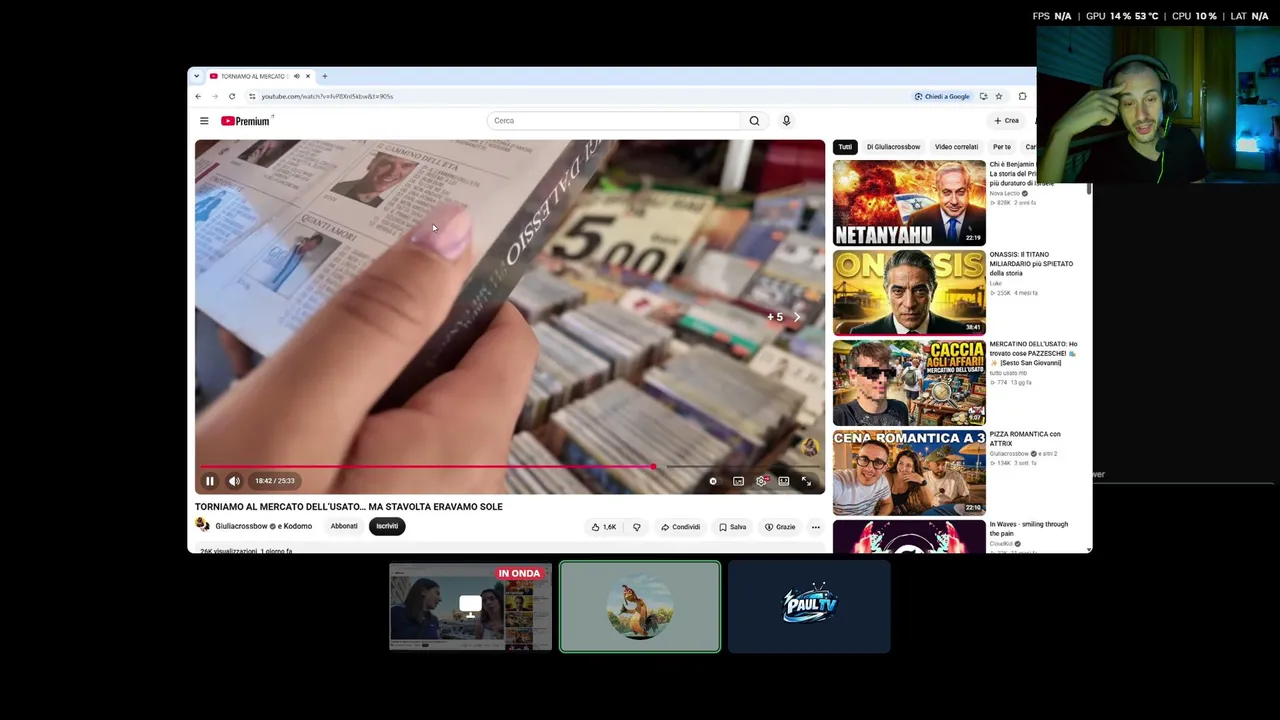The height and width of the screenshot is (720, 1280).
Task: Open the site info icon beside the URL
Action: 252,96
